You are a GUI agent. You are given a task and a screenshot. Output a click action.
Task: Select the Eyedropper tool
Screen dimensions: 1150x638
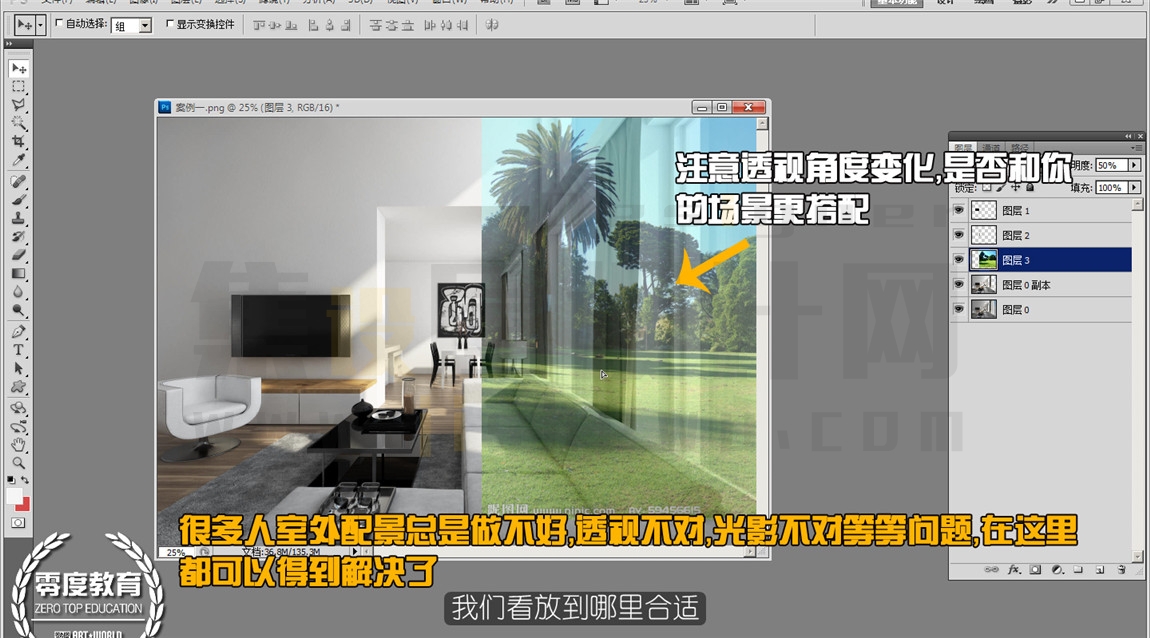18,160
